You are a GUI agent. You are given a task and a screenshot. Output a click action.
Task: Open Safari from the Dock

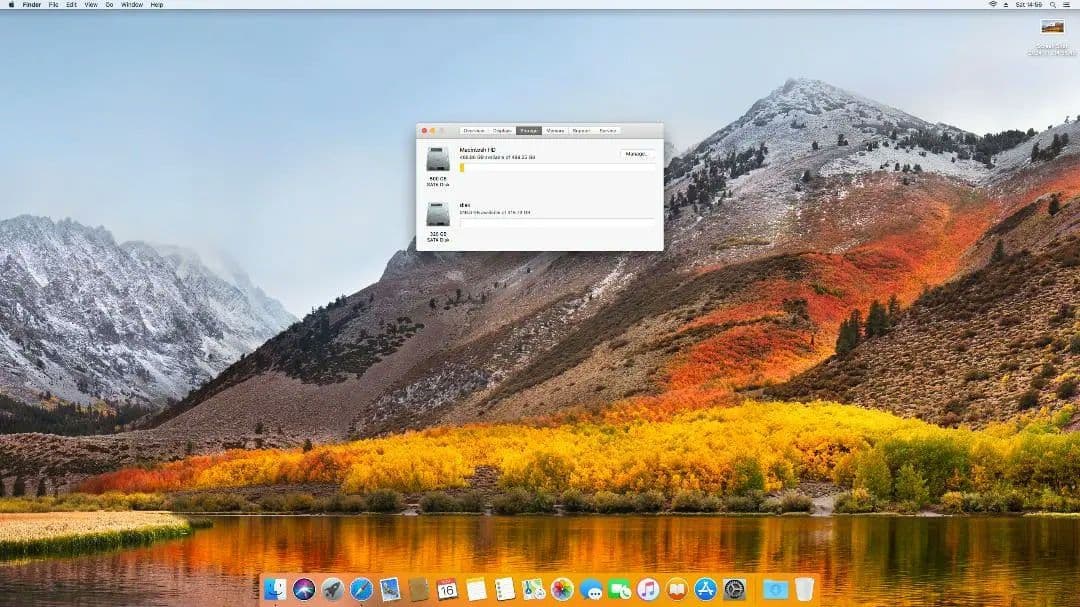click(x=362, y=590)
